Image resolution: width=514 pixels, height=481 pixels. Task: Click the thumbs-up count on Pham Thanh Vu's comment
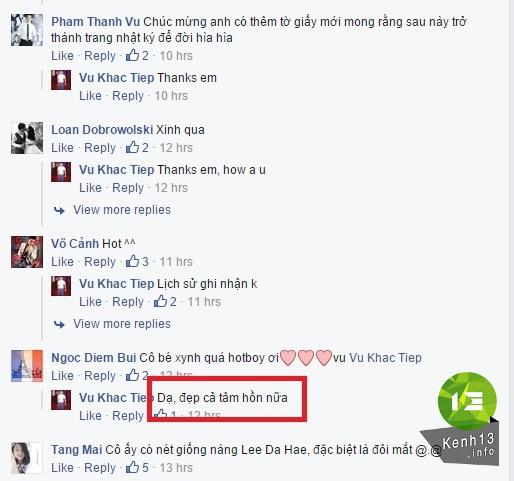(145, 56)
